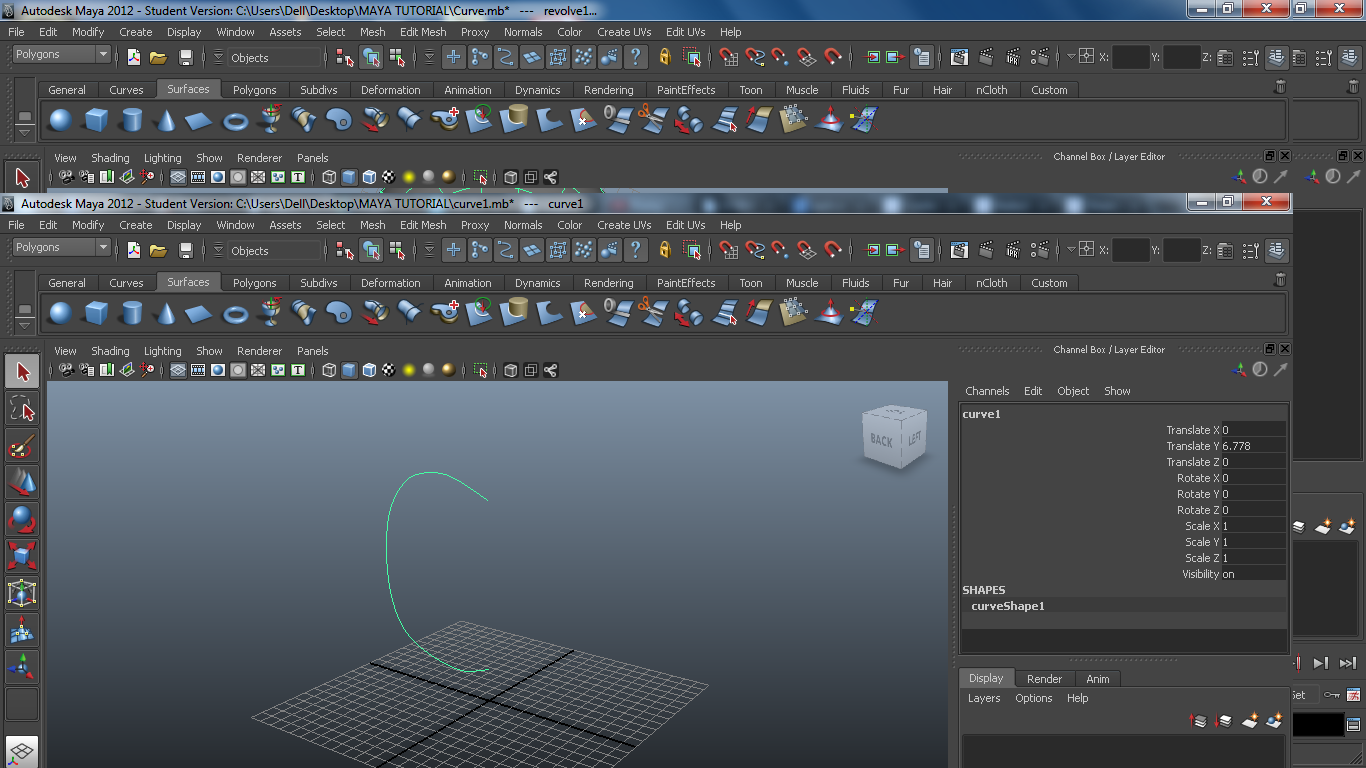Select the Soft Modification tool in toolbox
Image resolution: width=1366 pixels, height=768 pixels.
click(x=22, y=629)
